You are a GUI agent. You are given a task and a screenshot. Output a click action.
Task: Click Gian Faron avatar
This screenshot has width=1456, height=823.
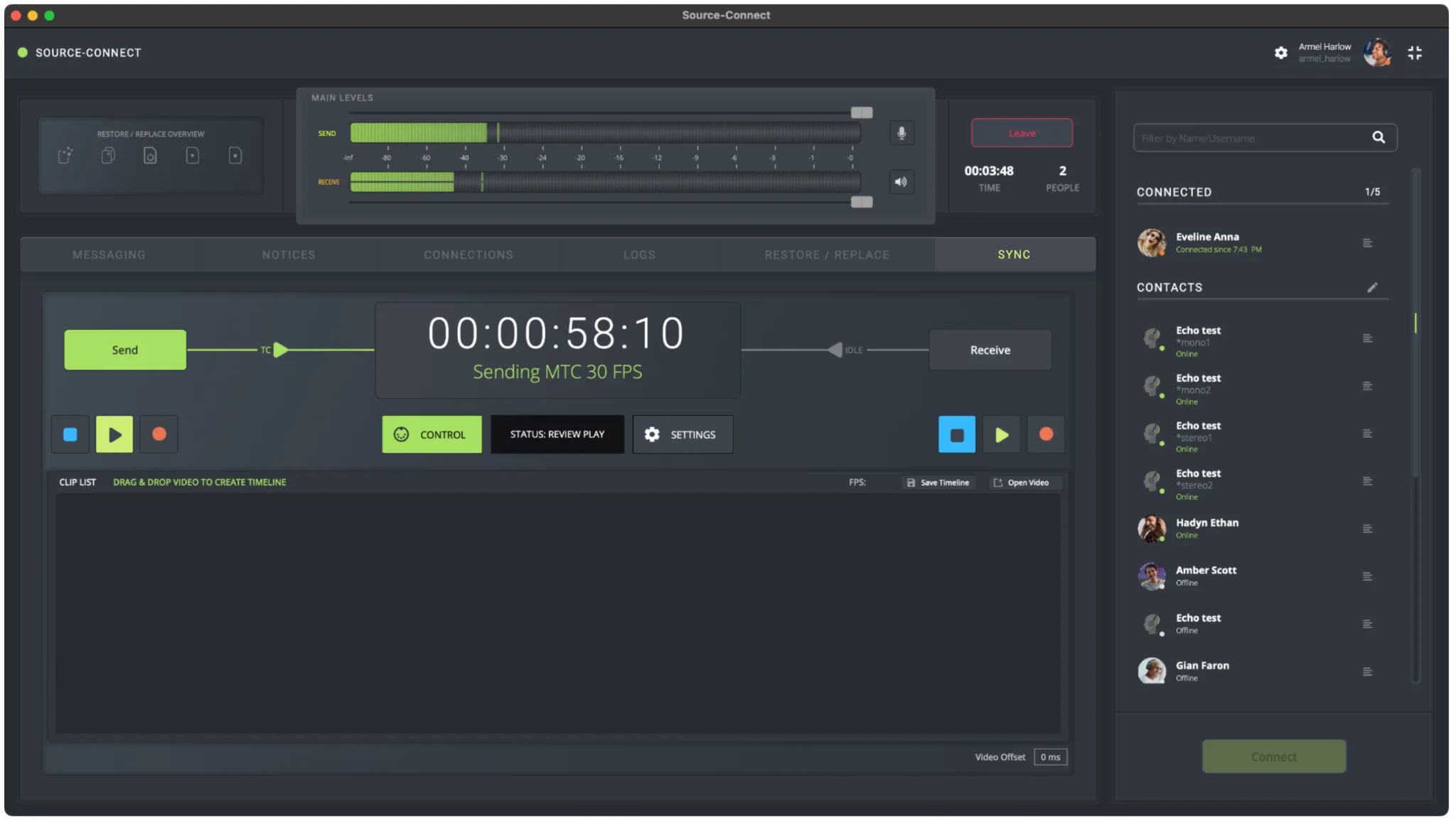tap(1151, 671)
